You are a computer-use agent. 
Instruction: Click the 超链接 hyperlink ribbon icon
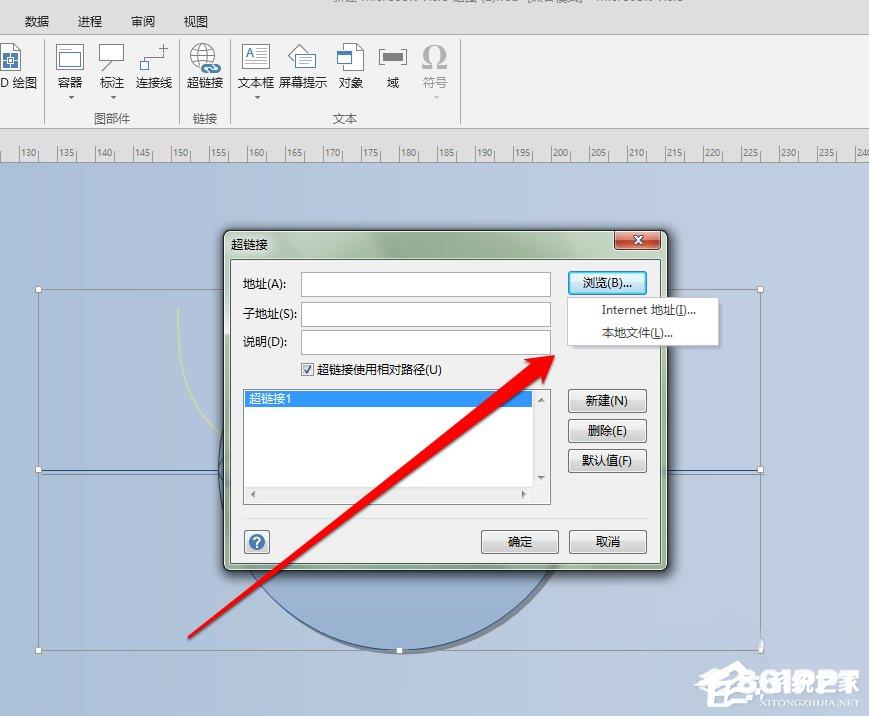point(205,66)
